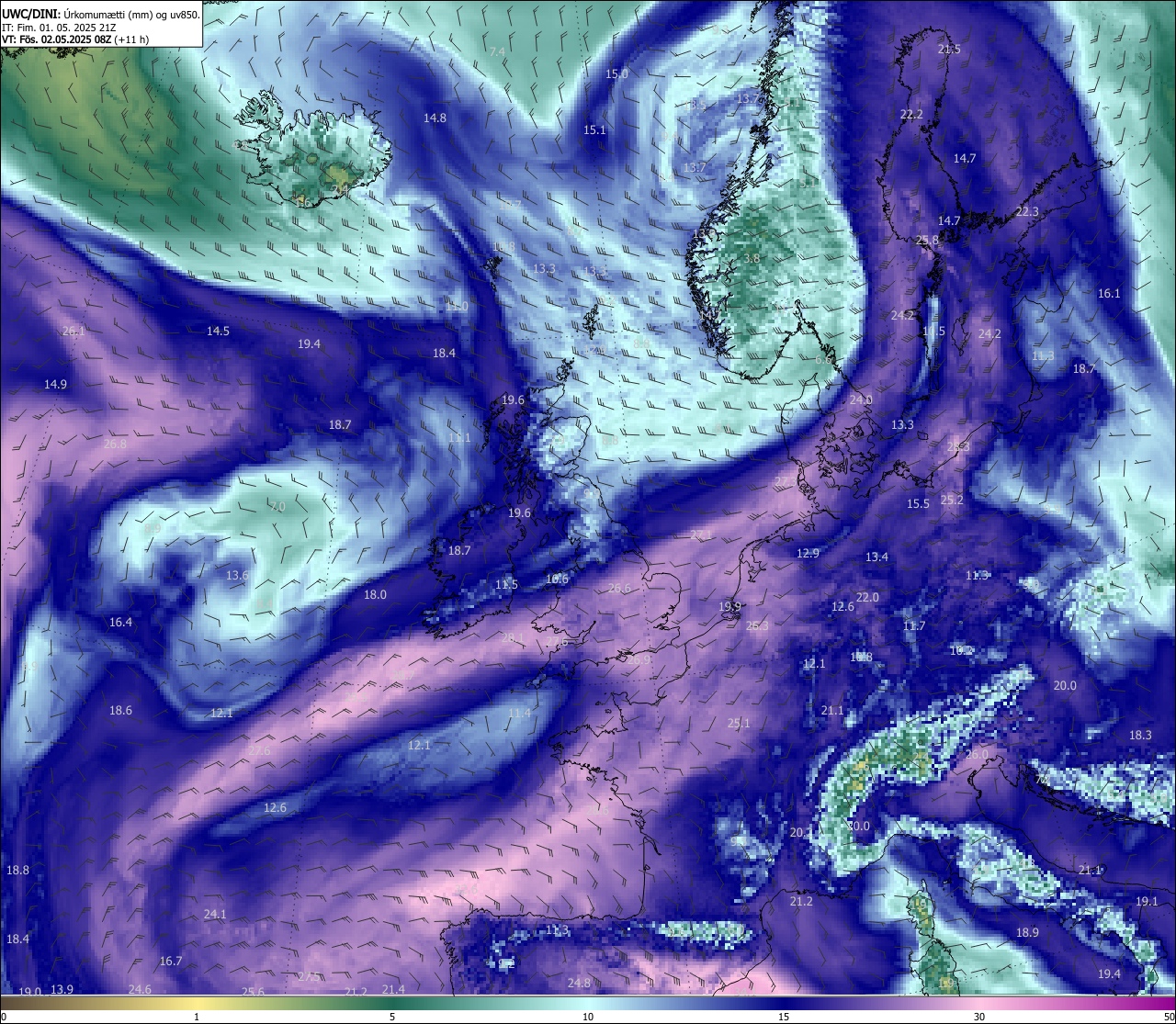Select the map value 18.9
1176x1024 pixels.
tap(1027, 933)
